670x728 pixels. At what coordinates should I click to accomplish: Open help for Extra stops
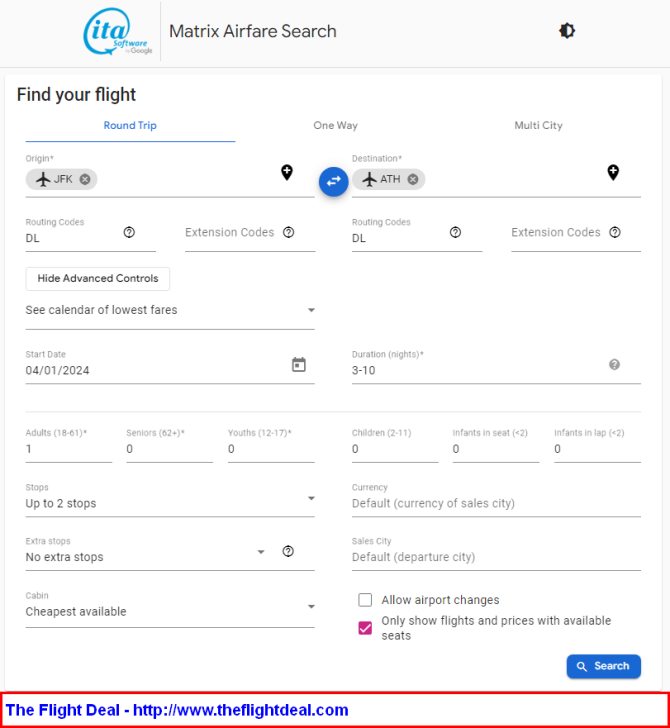tap(288, 551)
